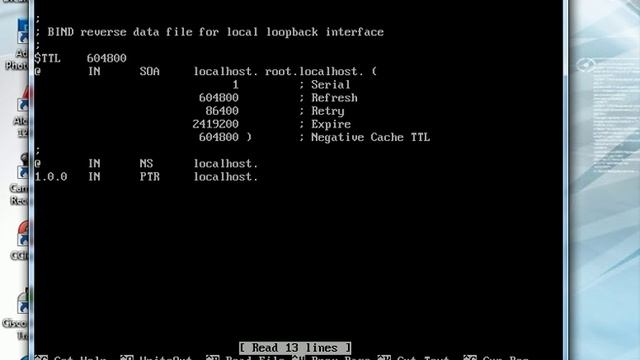The image size is (640, 360).
Task: Click the '@' at the NS line start
Action: point(38,164)
